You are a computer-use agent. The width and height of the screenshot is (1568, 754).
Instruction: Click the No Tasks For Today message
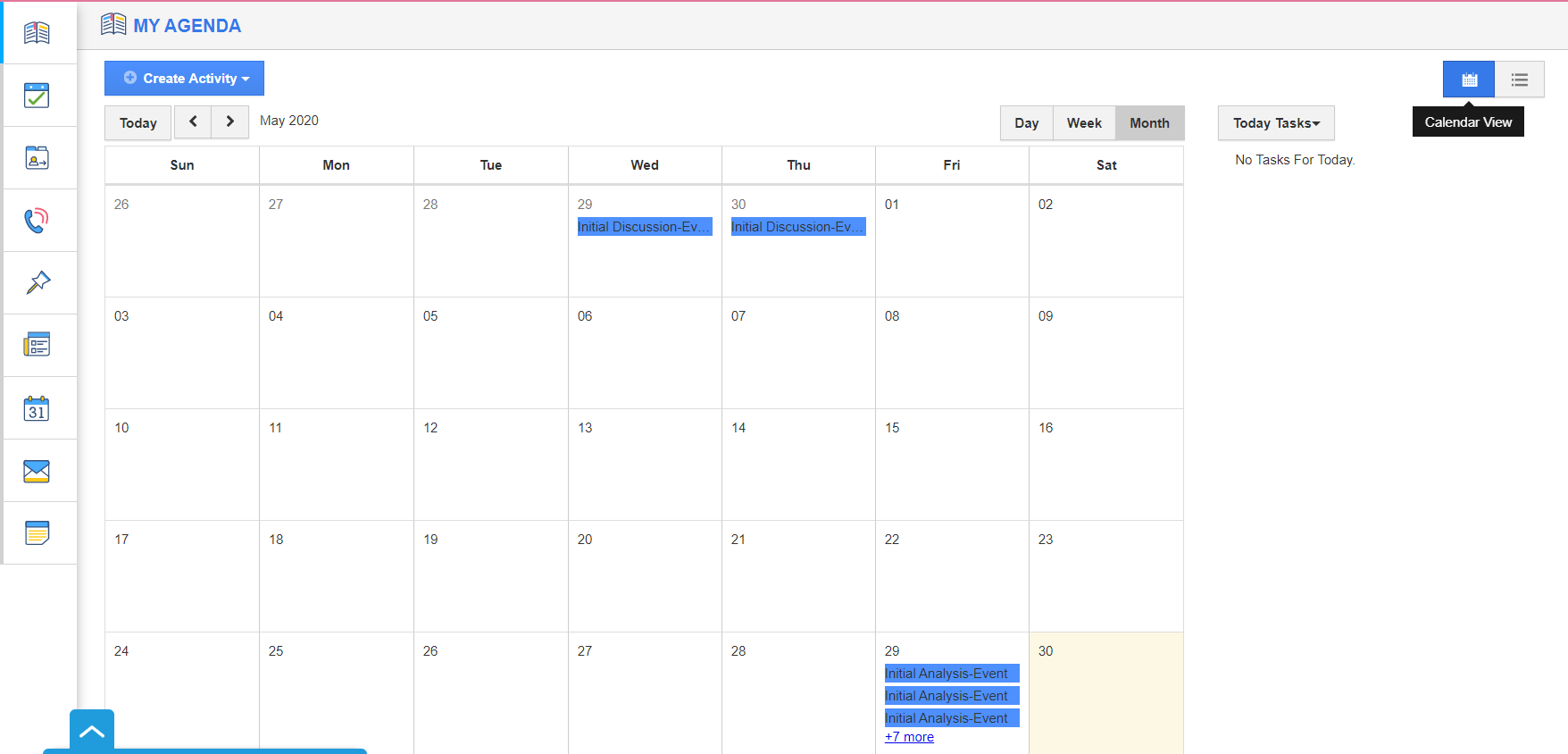[x=1295, y=160]
